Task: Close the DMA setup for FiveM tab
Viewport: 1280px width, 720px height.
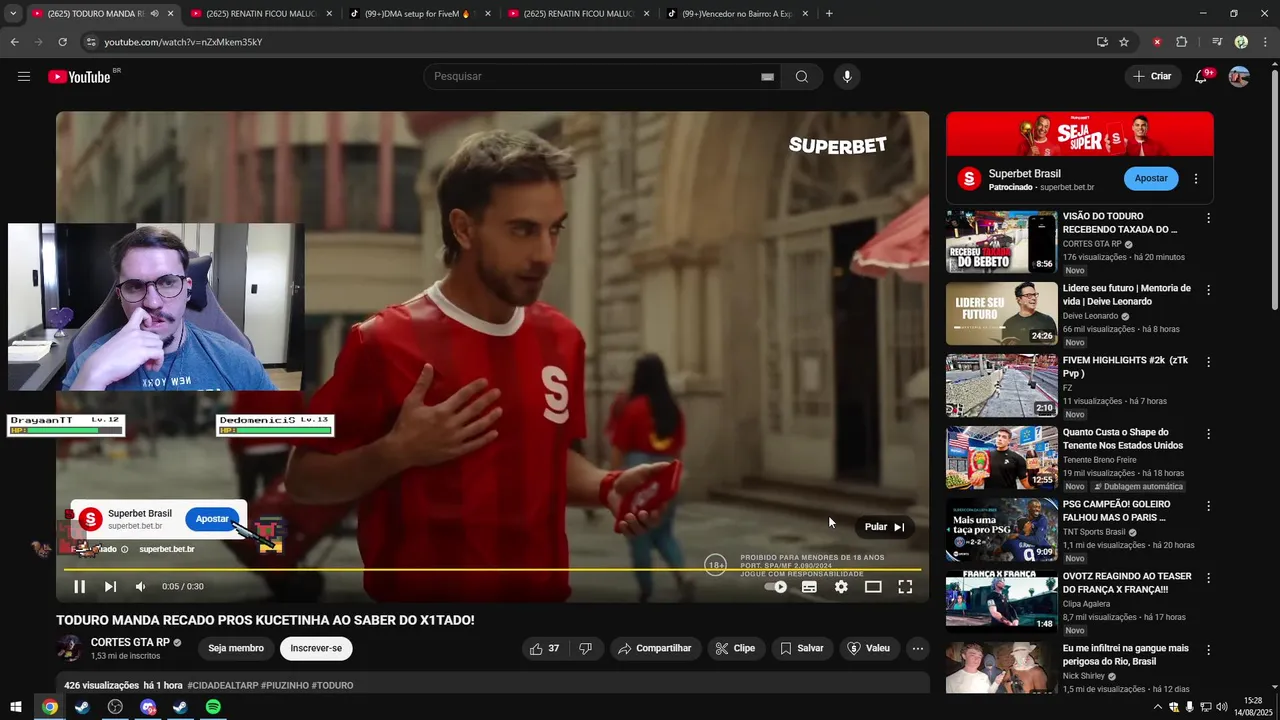Action: pyautogui.click(x=487, y=14)
